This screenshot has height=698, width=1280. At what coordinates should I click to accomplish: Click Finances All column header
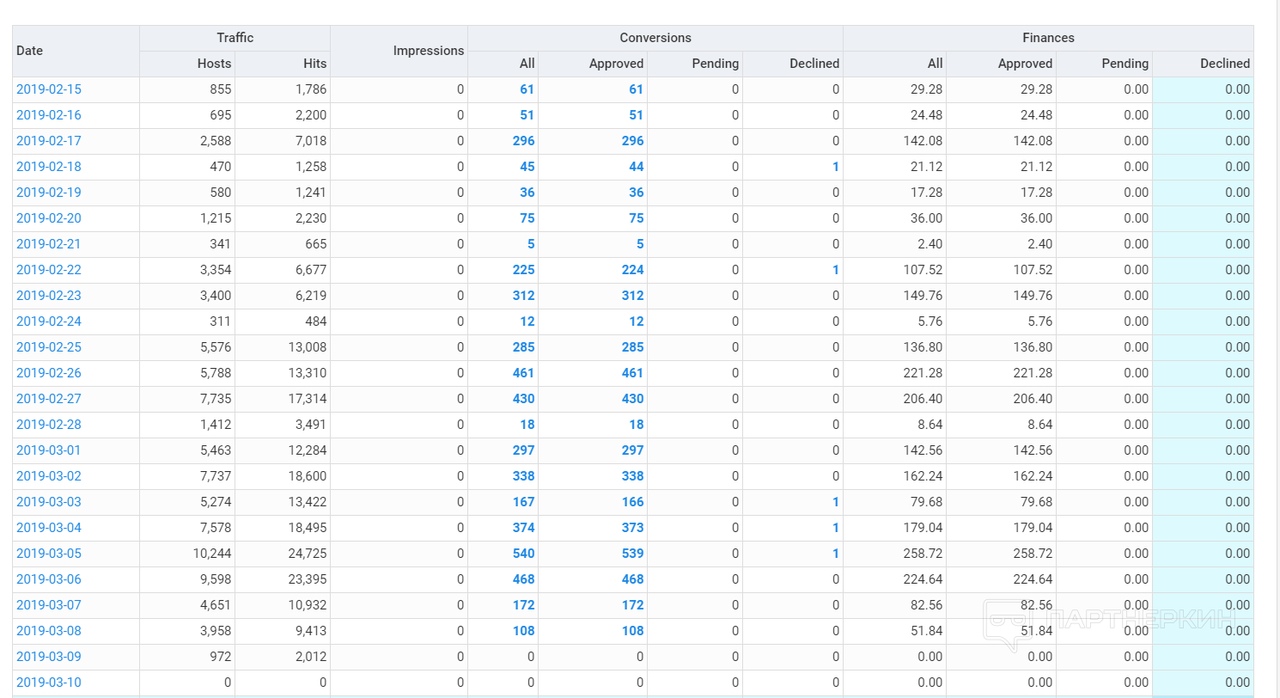point(934,64)
